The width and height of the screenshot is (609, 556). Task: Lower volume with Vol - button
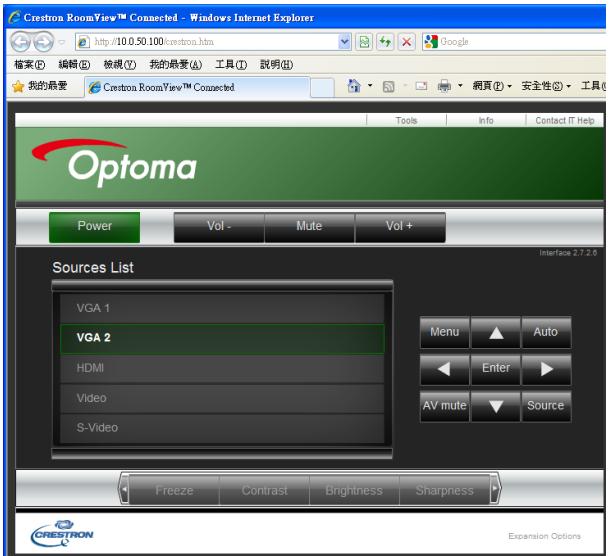click(219, 228)
